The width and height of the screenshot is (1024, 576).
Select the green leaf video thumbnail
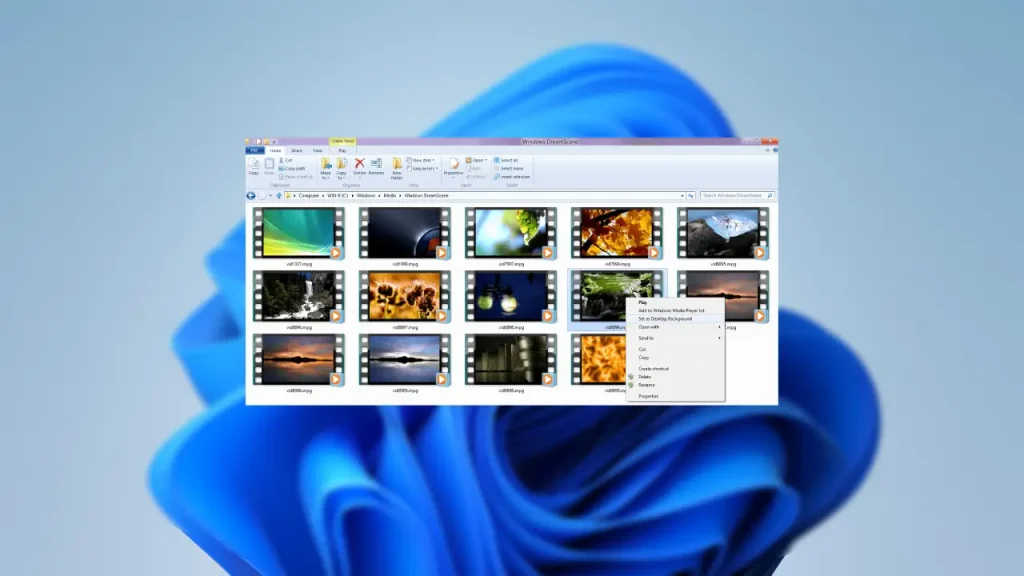pyautogui.click(x=511, y=233)
